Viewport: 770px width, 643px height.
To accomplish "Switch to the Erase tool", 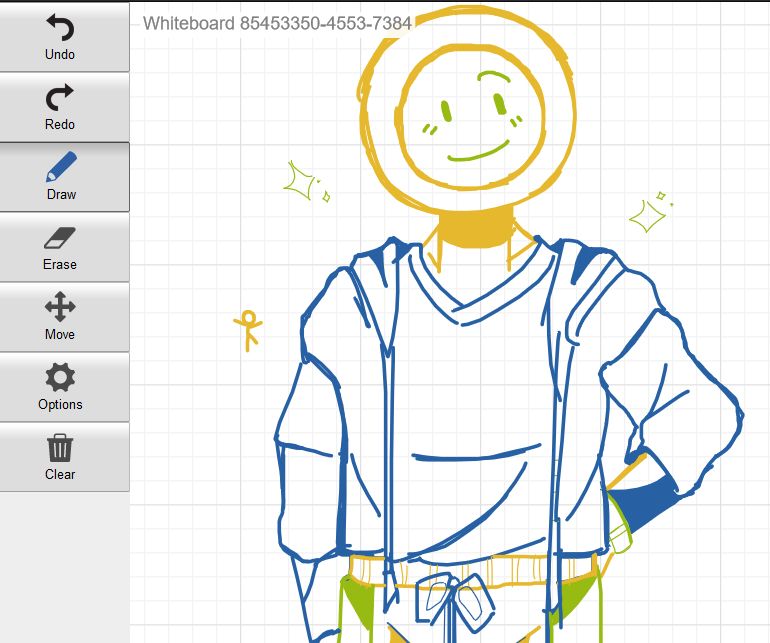I will pos(64,248).
